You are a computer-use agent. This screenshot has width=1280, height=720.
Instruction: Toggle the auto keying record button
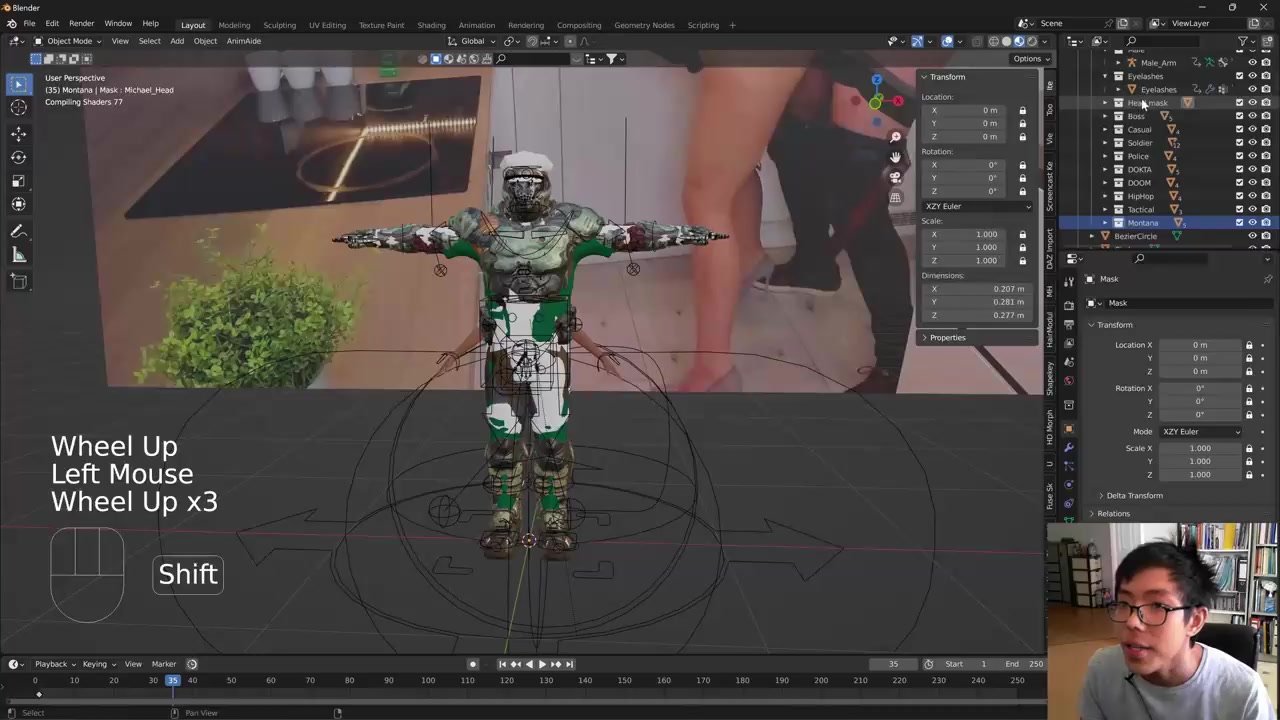[x=473, y=664]
